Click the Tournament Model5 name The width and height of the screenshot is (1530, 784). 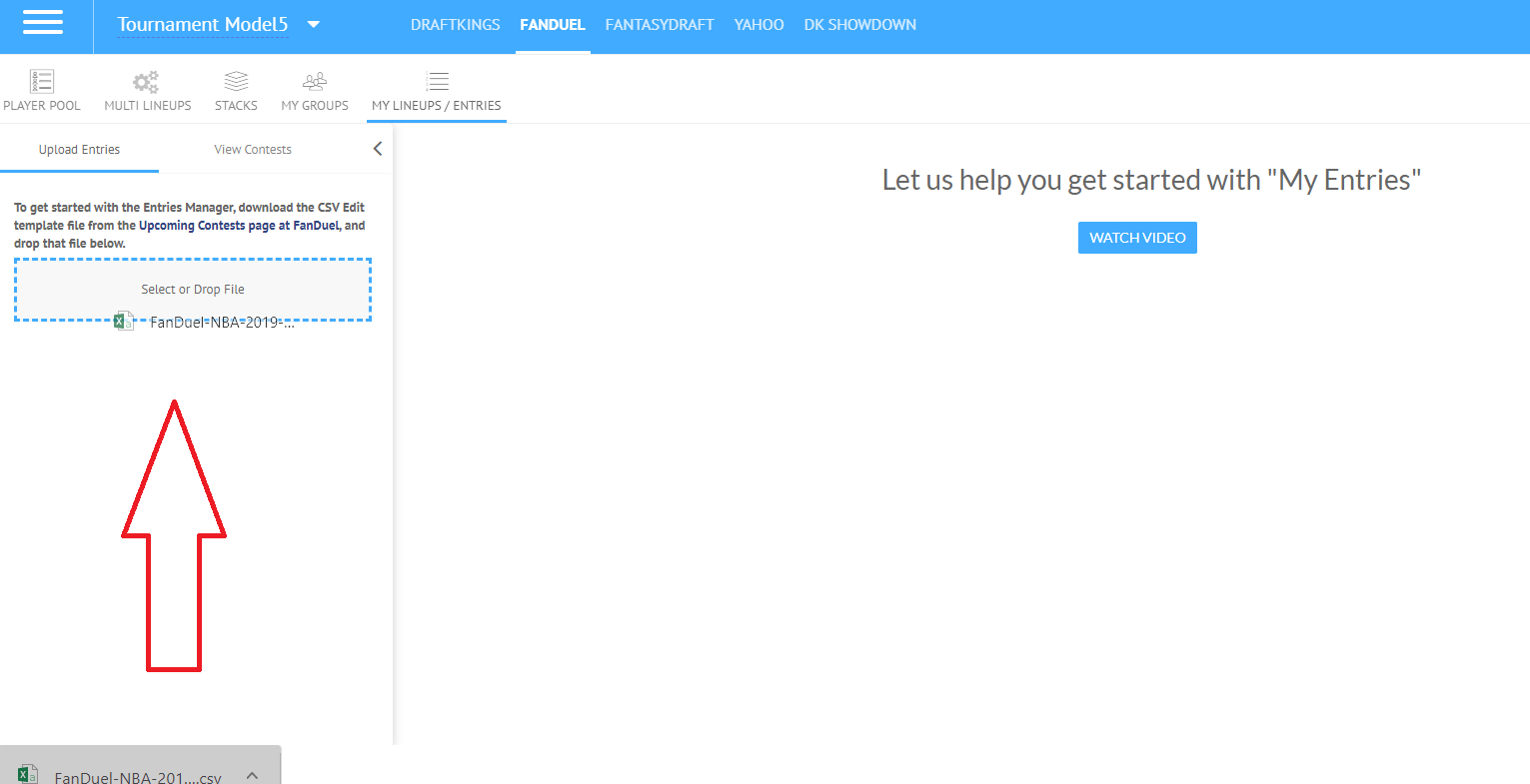click(x=202, y=24)
